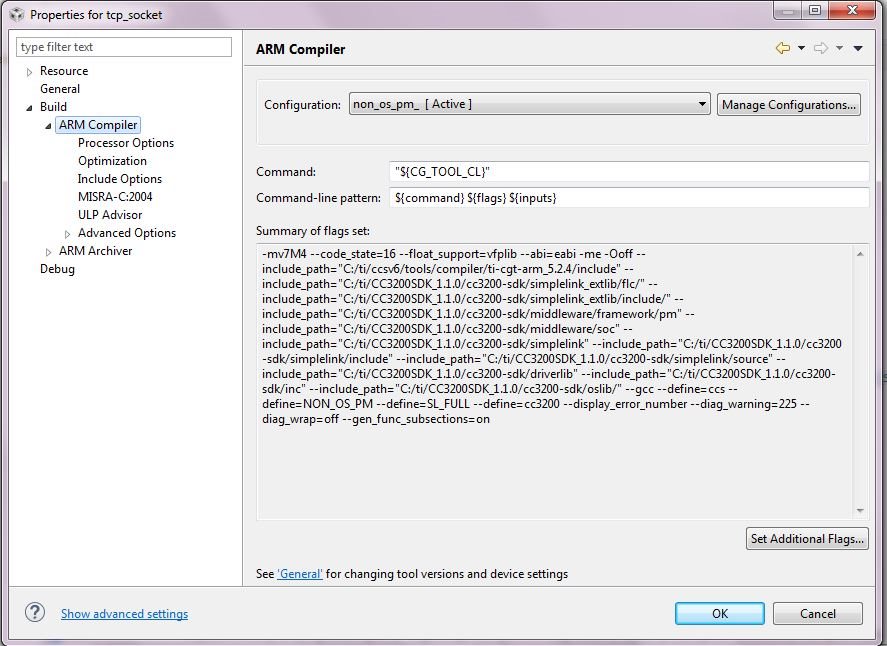
Task: Expand the Advanced Options node
Action: [x=67, y=234]
